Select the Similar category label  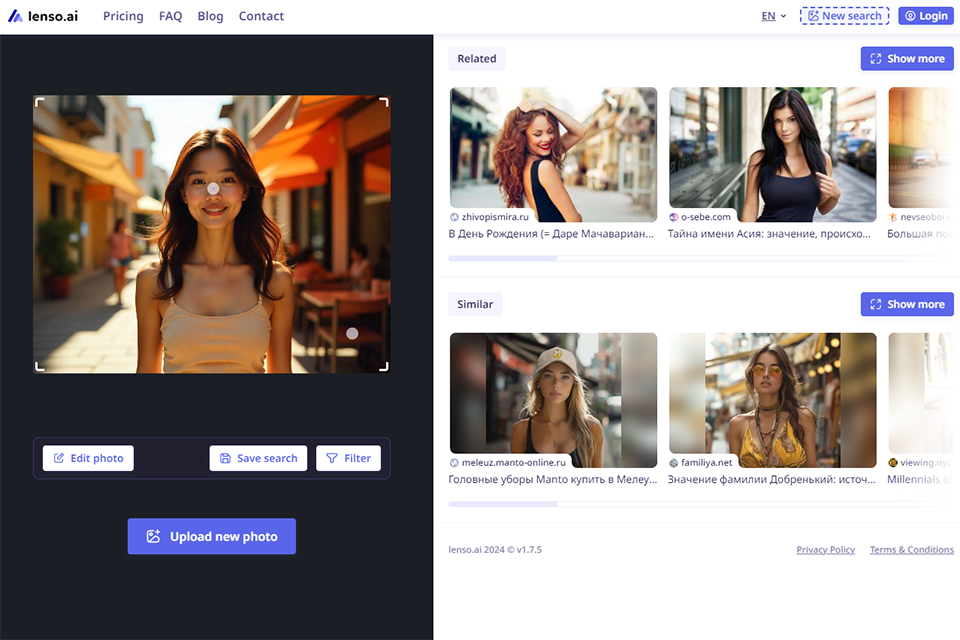click(475, 304)
